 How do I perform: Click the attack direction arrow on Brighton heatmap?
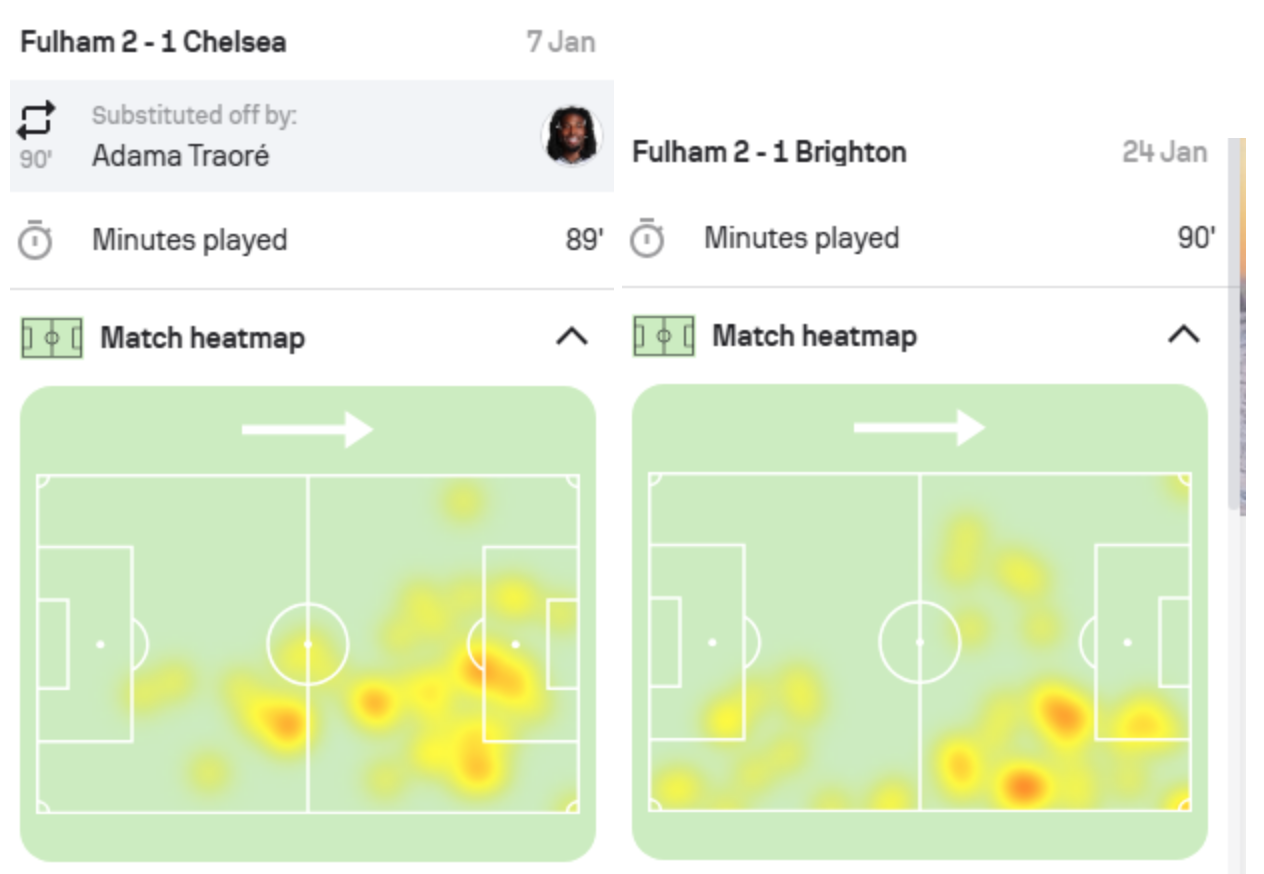[x=919, y=428]
